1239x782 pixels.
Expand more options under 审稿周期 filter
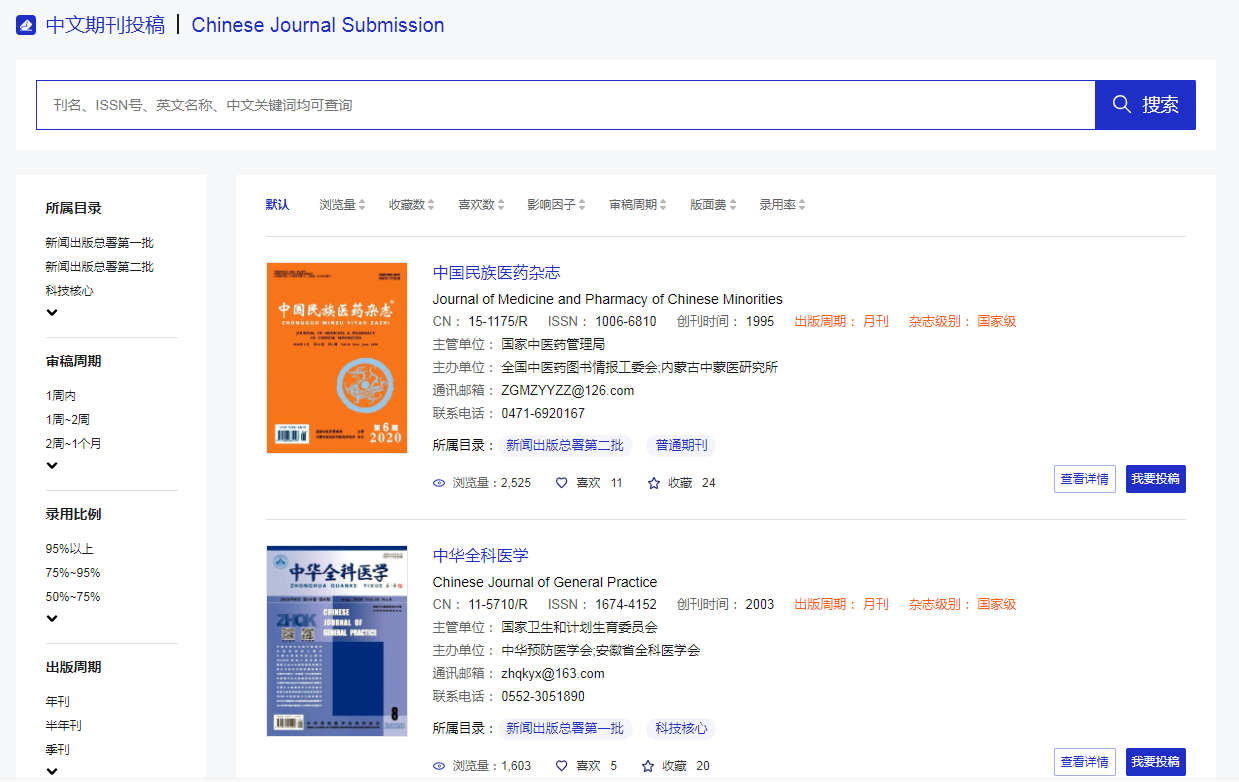pos(52,466)
